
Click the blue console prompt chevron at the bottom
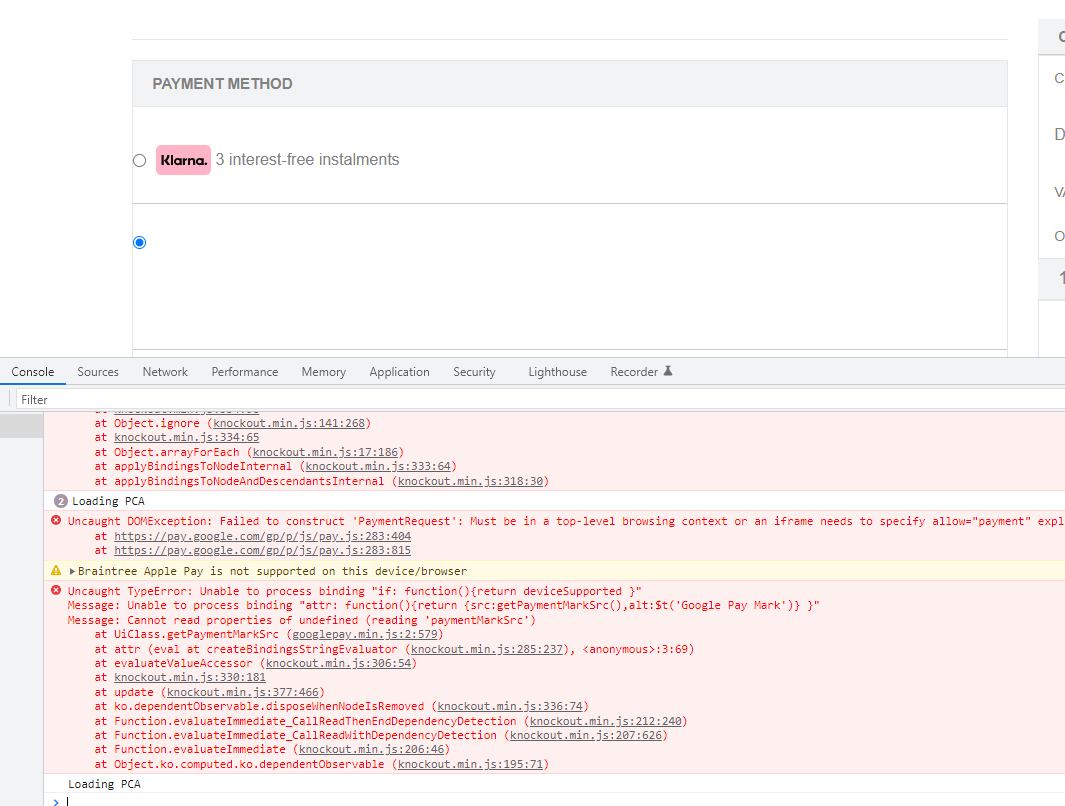58,800
